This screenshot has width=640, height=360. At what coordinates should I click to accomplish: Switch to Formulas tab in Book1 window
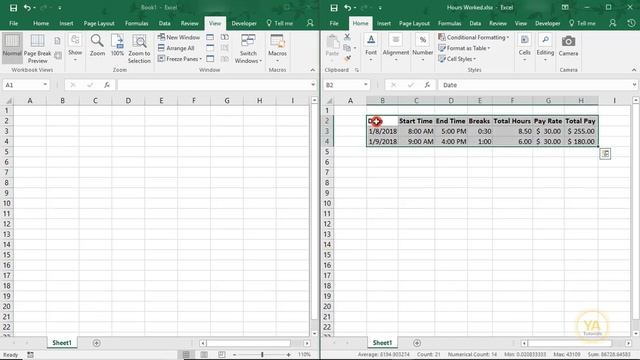tap(137, 23)
